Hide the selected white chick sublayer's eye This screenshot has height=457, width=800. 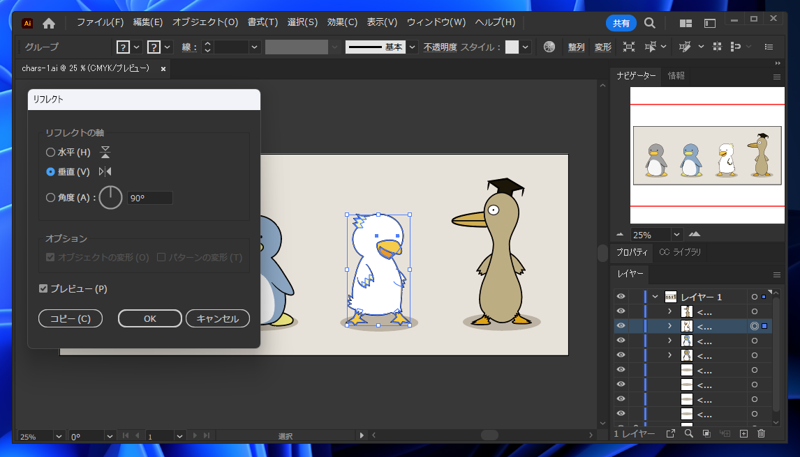[x=620, y=326]
